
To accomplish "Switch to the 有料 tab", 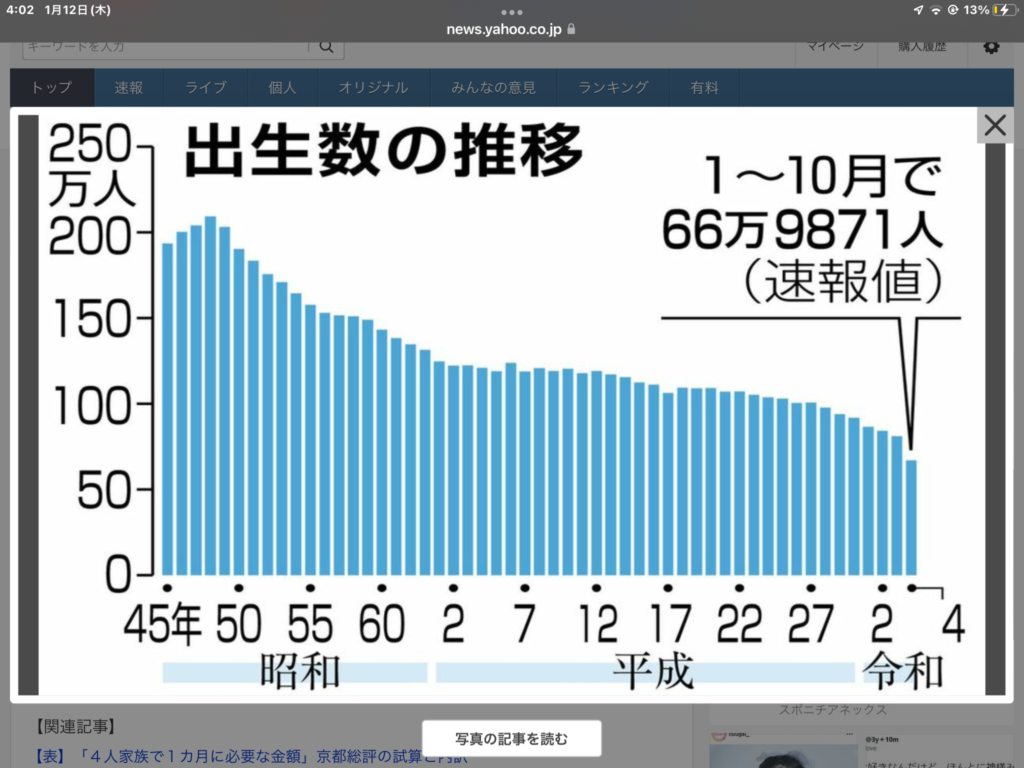I will (x=704, y=88).
